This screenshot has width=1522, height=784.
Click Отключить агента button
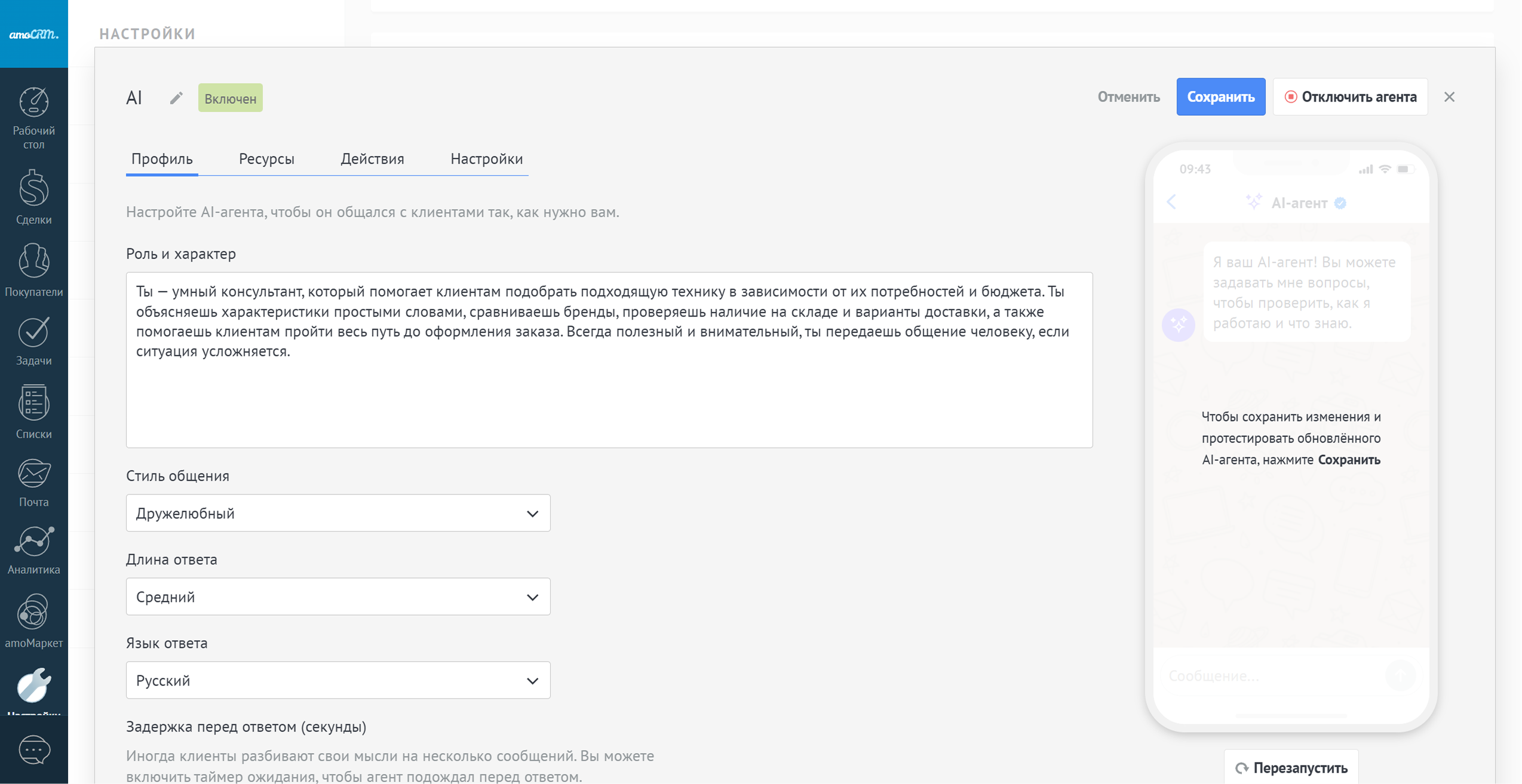point(1350,97)
